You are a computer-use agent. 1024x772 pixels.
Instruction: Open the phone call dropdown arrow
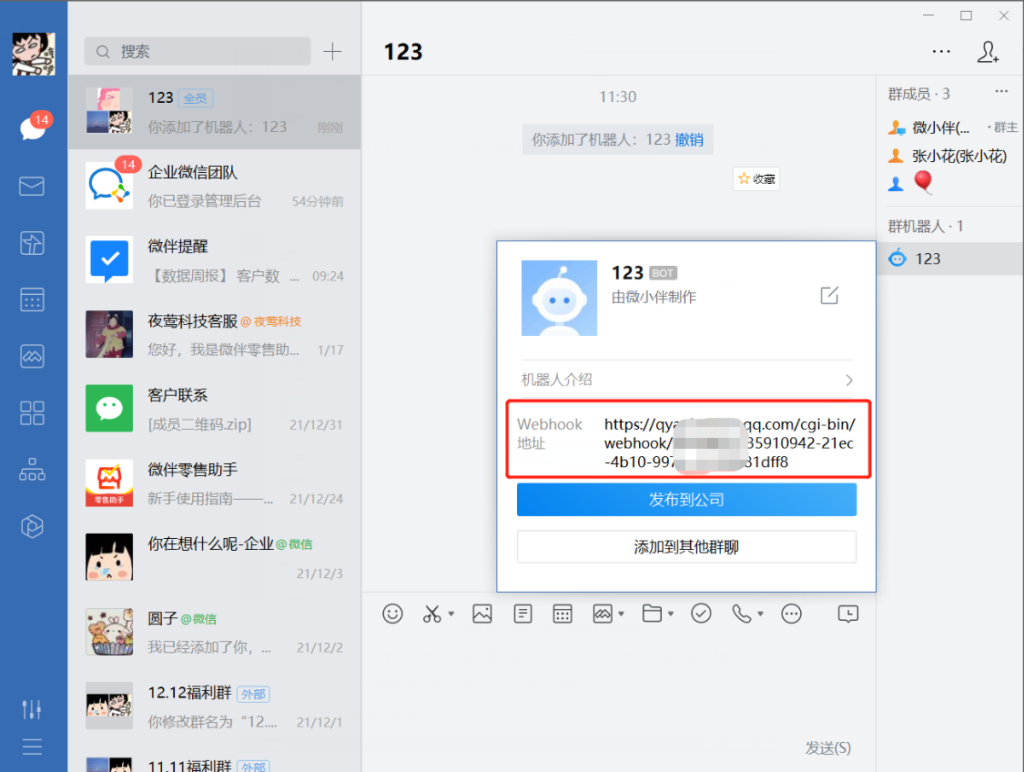[x=761, y=613]
